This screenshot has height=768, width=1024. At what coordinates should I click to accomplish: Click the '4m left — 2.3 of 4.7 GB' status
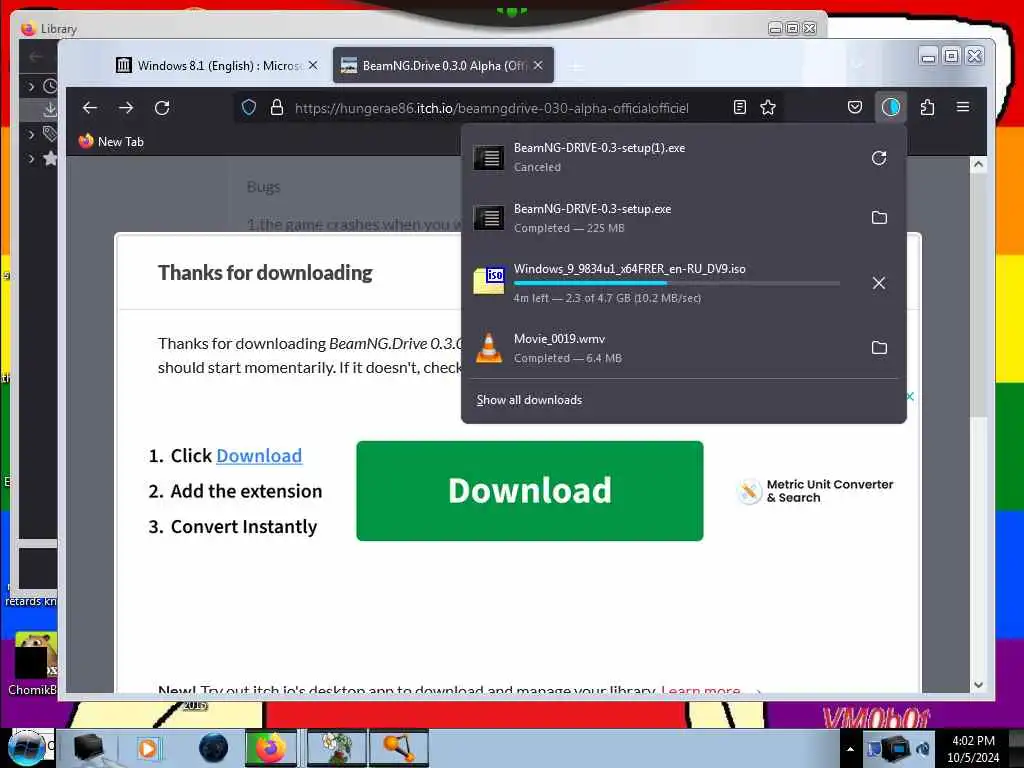click(607, 298)
